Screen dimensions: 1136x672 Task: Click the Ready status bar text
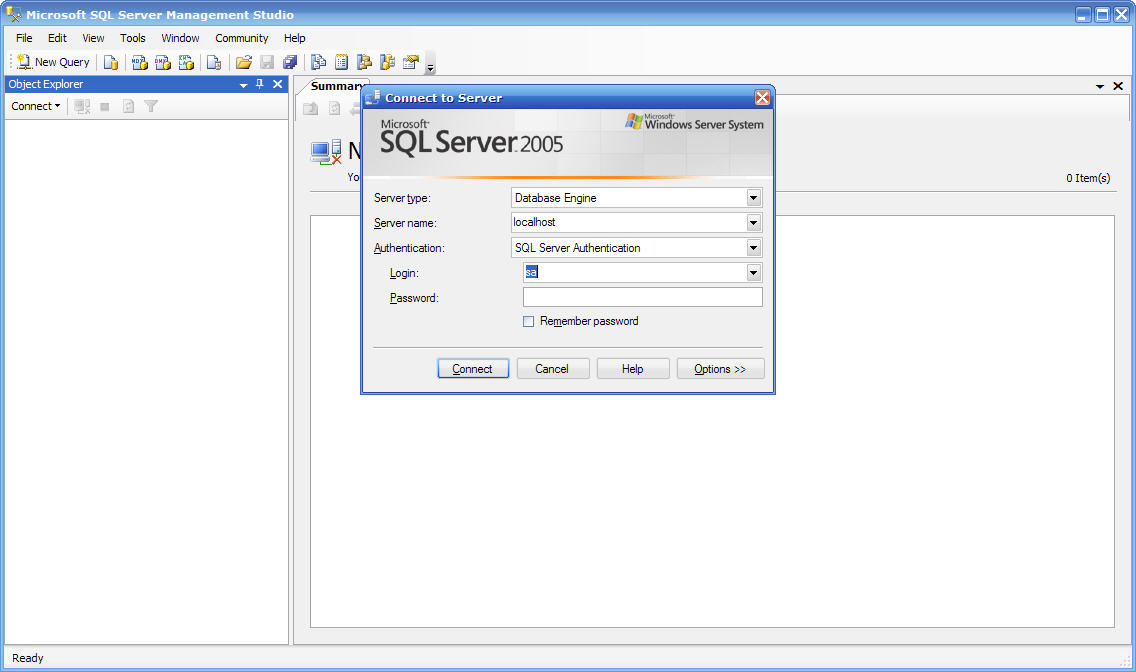pyautogui.click(x=28, y=658)
